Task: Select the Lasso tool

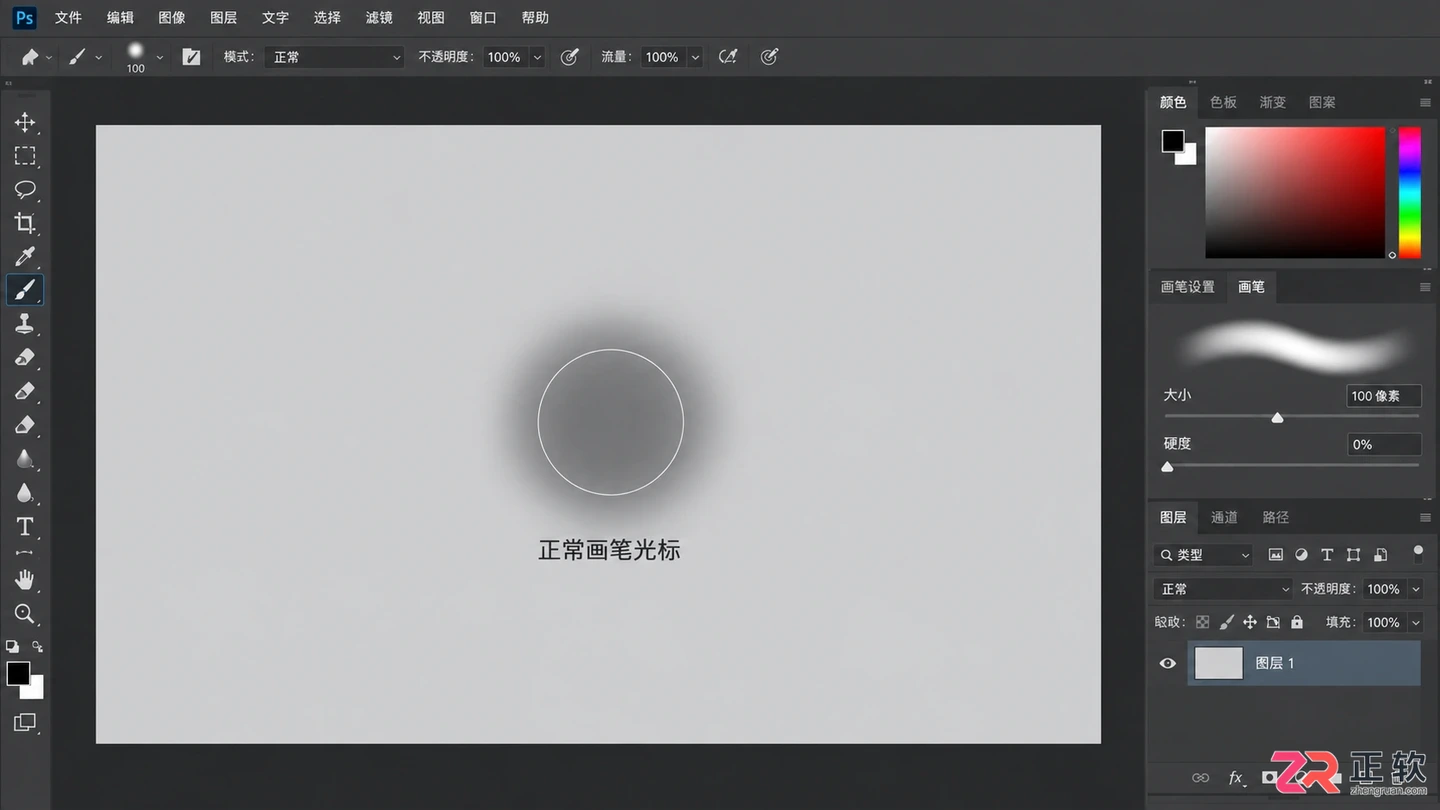Action: pyautogui.click(x=25, y=189)
